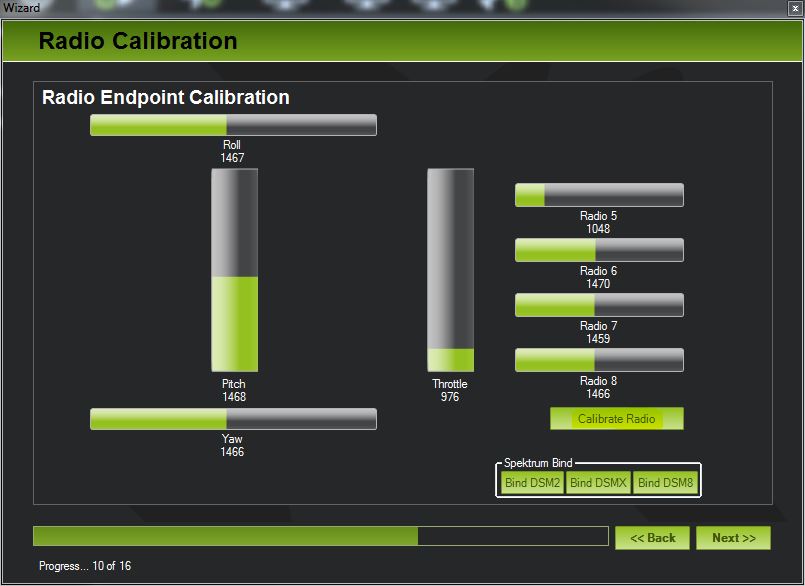Click the wizard progress bar
Screen dimensions: 805x586
(x=321, y=536)
